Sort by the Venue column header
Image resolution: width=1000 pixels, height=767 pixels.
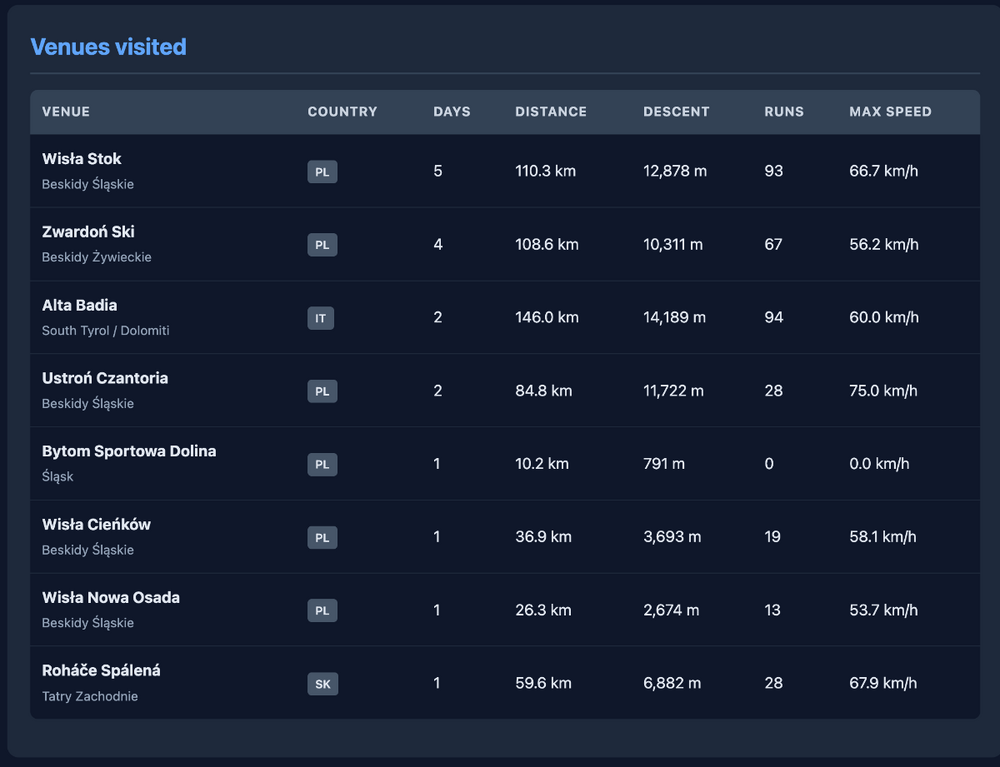[x=66, y=112]
